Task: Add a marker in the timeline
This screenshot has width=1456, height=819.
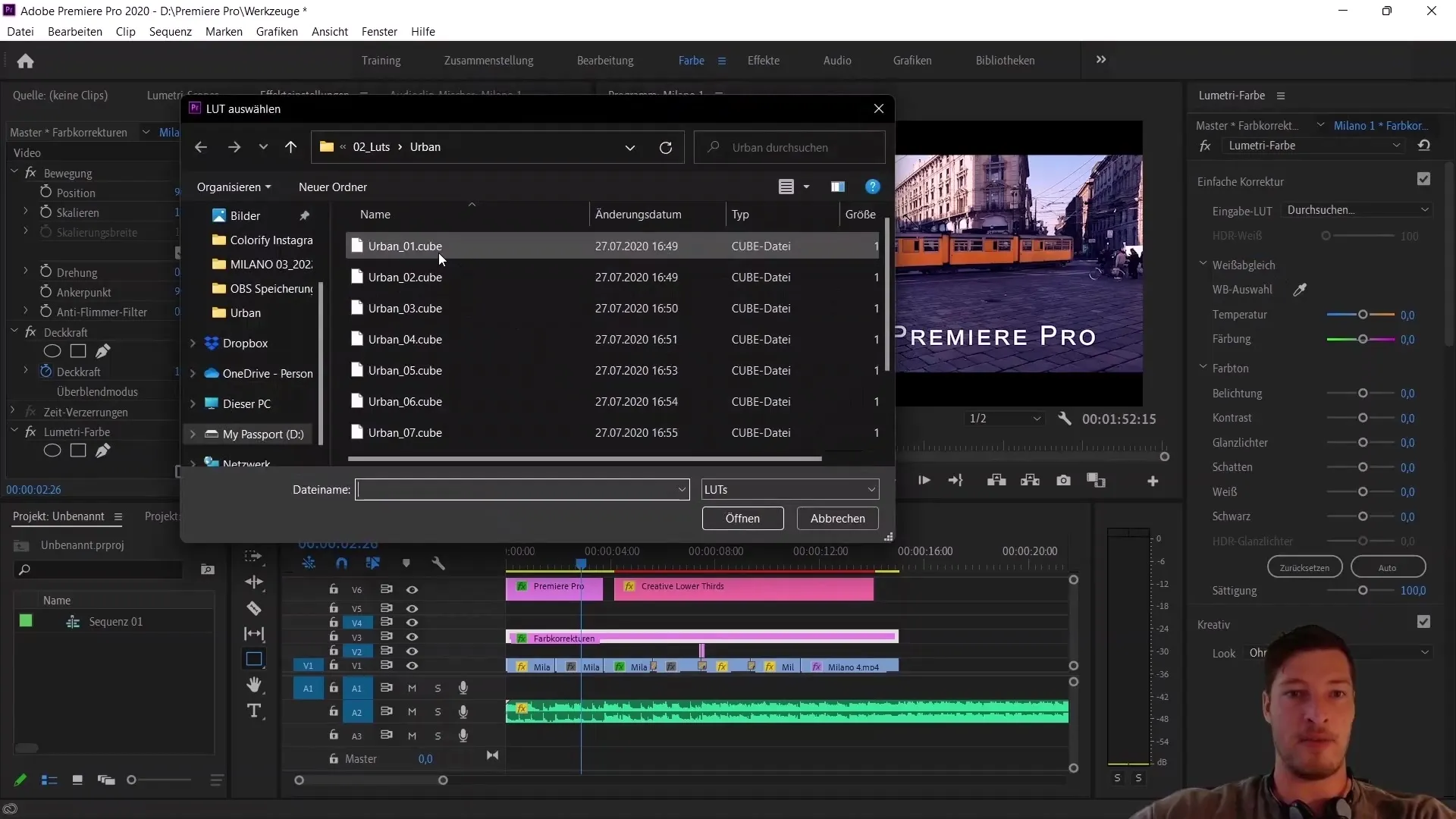Action: (406, 563)
